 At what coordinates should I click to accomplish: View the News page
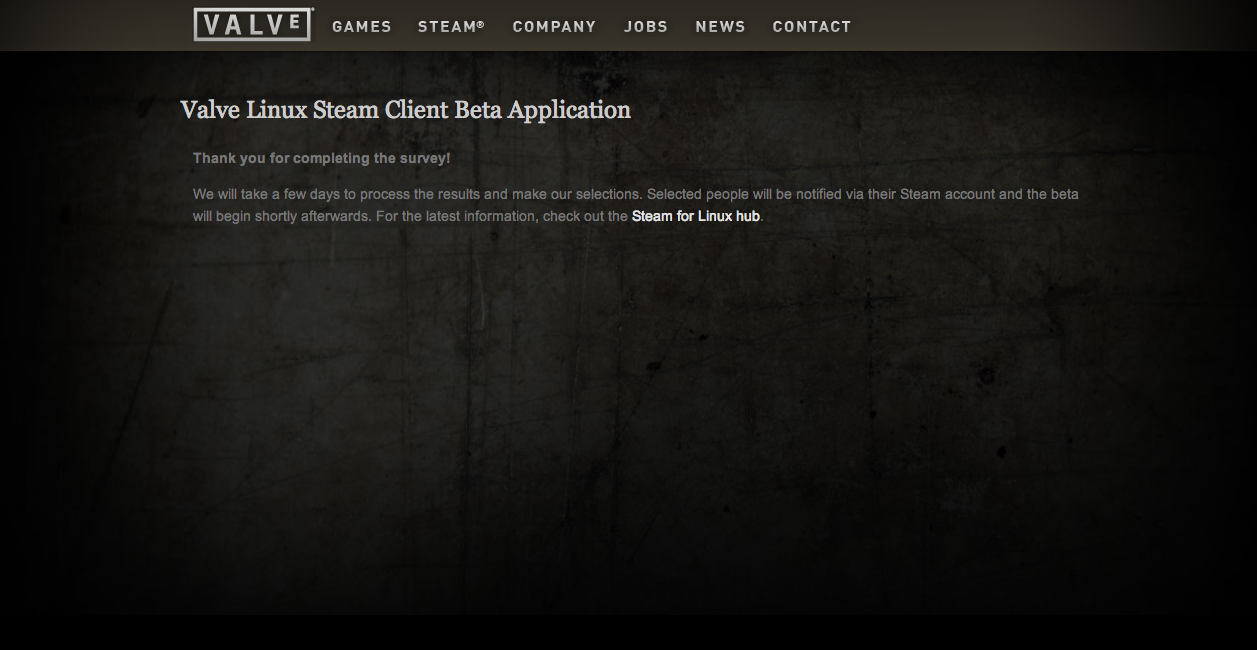pos(721,27)
